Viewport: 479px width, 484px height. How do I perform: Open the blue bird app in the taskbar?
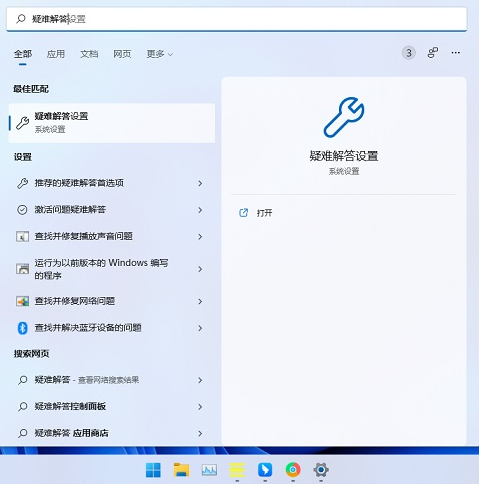click(x=265, y=470)
